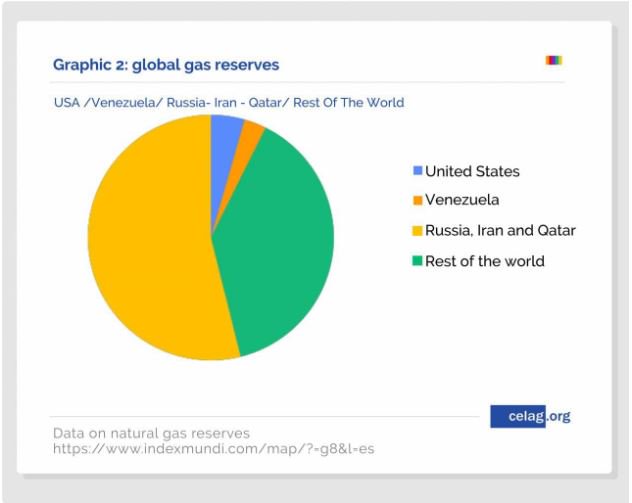632x503 pixels.
Task: Click the blue United States legend swatch
Action: point(418,170)
